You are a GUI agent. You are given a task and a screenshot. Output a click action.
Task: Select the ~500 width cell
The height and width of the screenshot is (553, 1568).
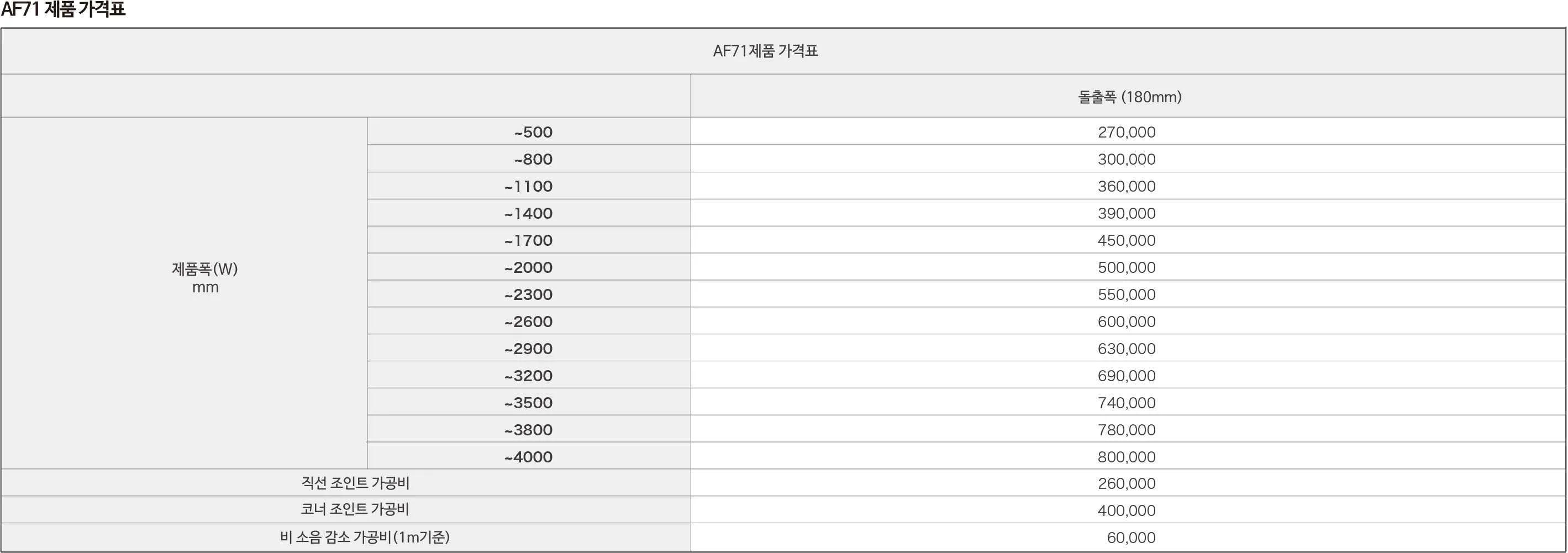point(533,132)
